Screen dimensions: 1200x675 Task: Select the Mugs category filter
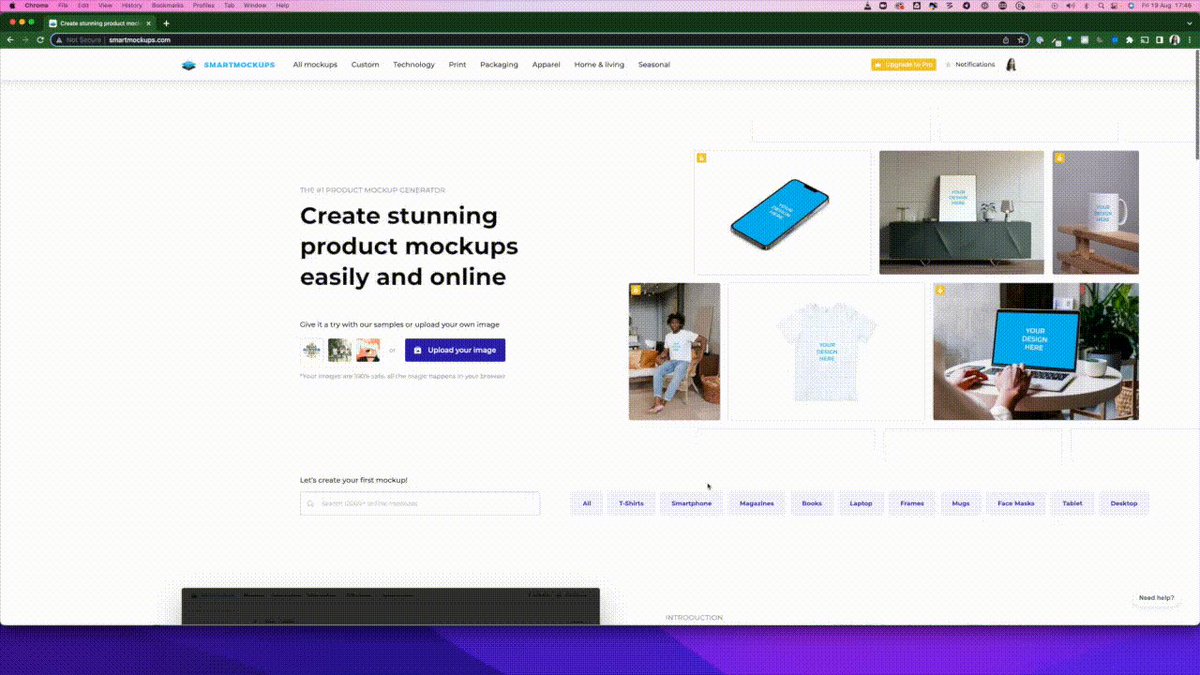(x=961, y=503)
